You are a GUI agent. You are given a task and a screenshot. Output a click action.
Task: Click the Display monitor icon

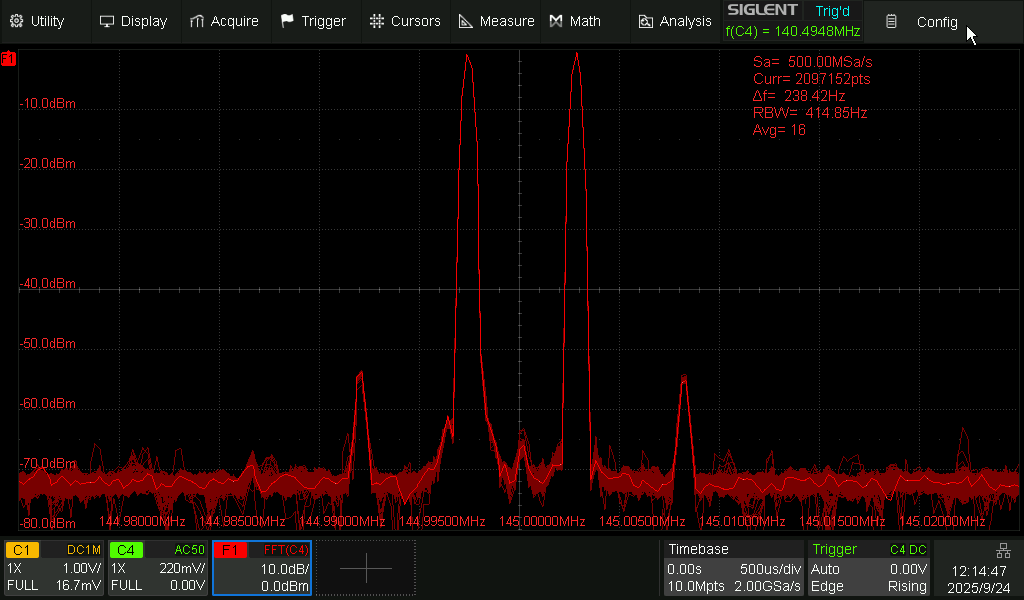click(x=107, y=21)
